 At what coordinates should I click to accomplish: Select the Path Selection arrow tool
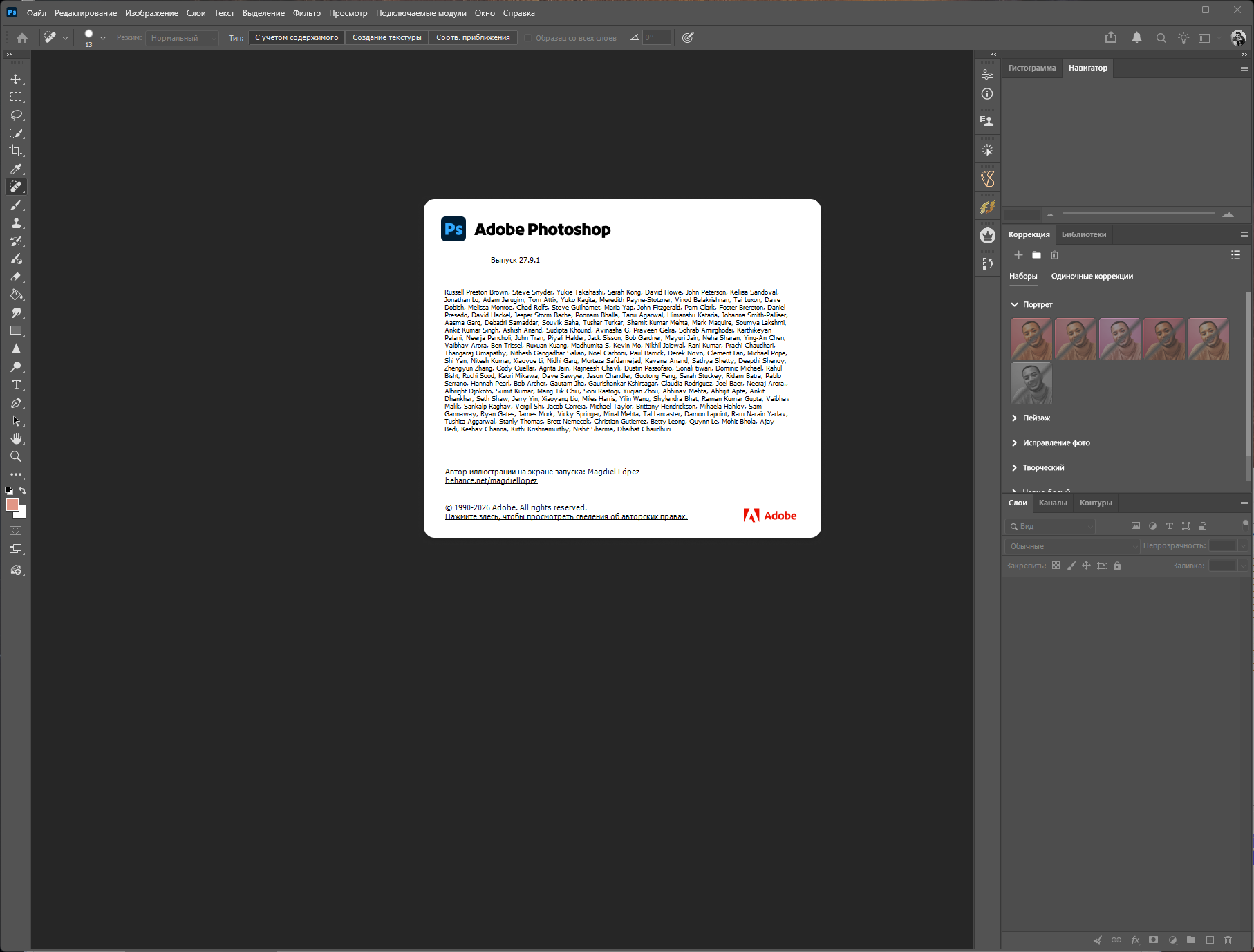pyautogui.click(x=16, y=421)
